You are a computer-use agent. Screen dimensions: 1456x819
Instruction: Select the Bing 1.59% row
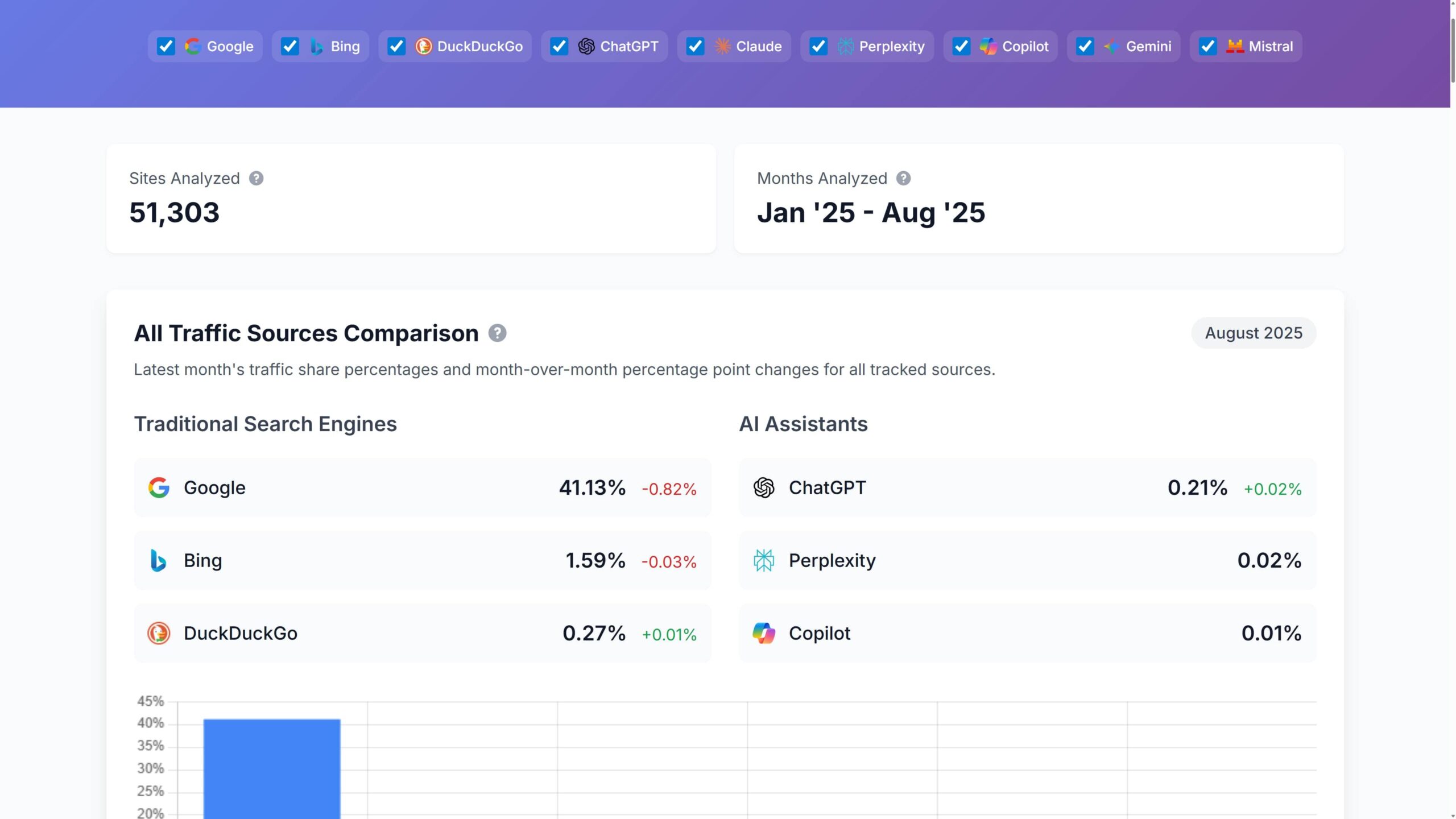coord(422,561)
